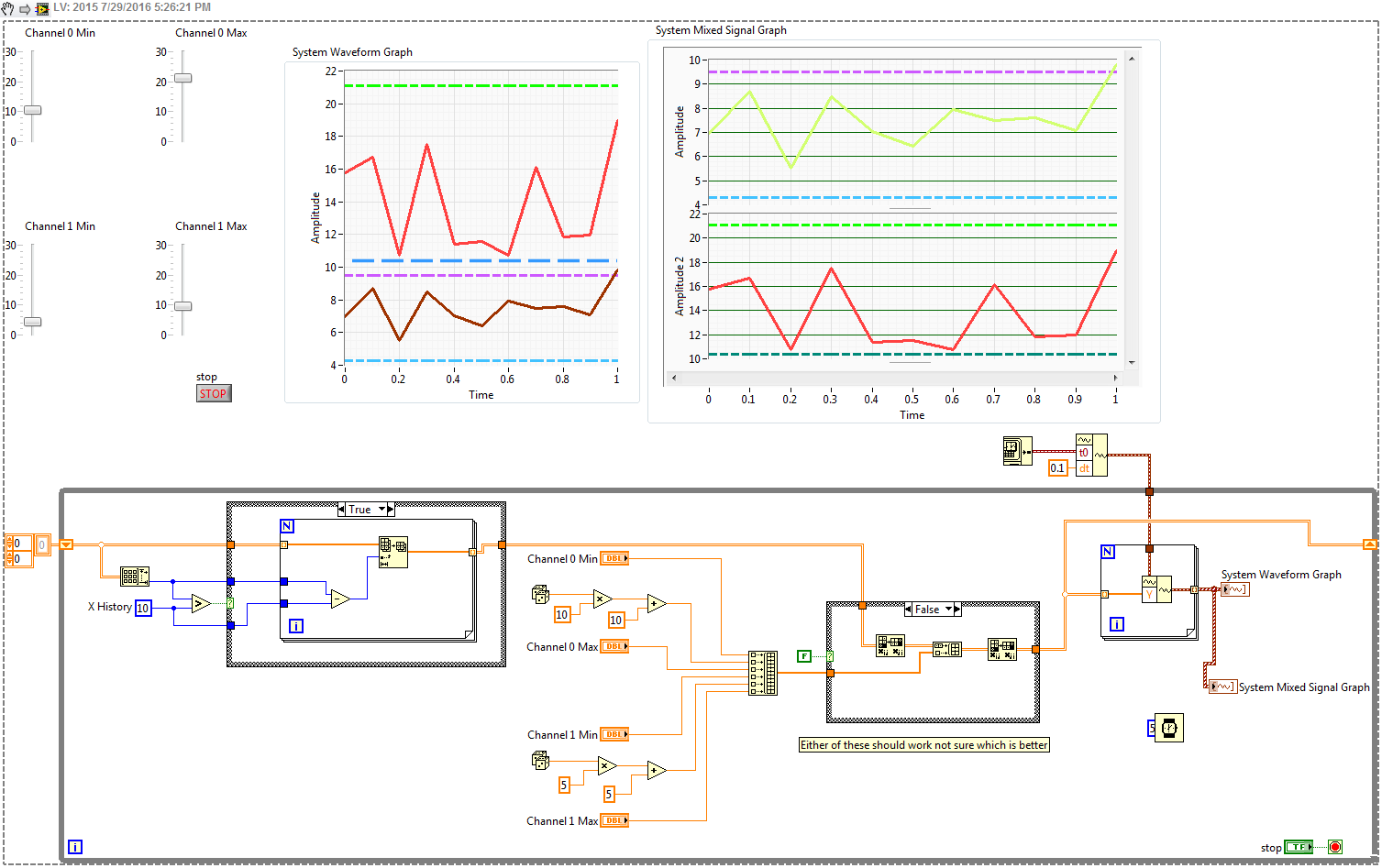
Task: Select the Build Array function node
Action: [762, 673]
